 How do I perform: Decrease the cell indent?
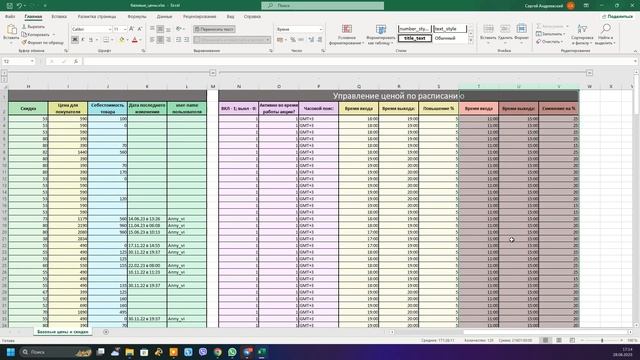(x=178, y=40)
